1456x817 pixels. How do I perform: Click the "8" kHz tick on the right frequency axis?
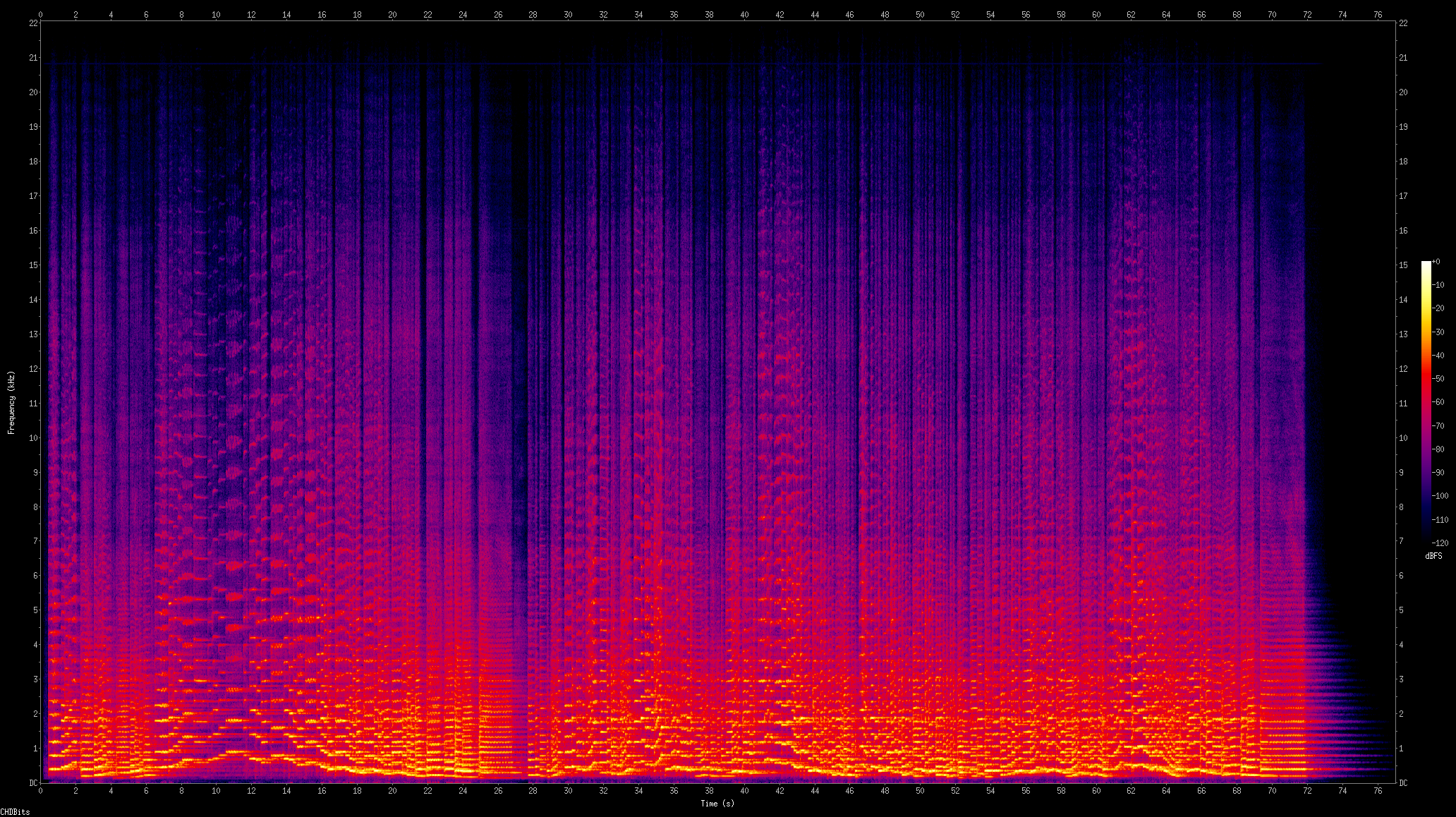click(1402, 507)
